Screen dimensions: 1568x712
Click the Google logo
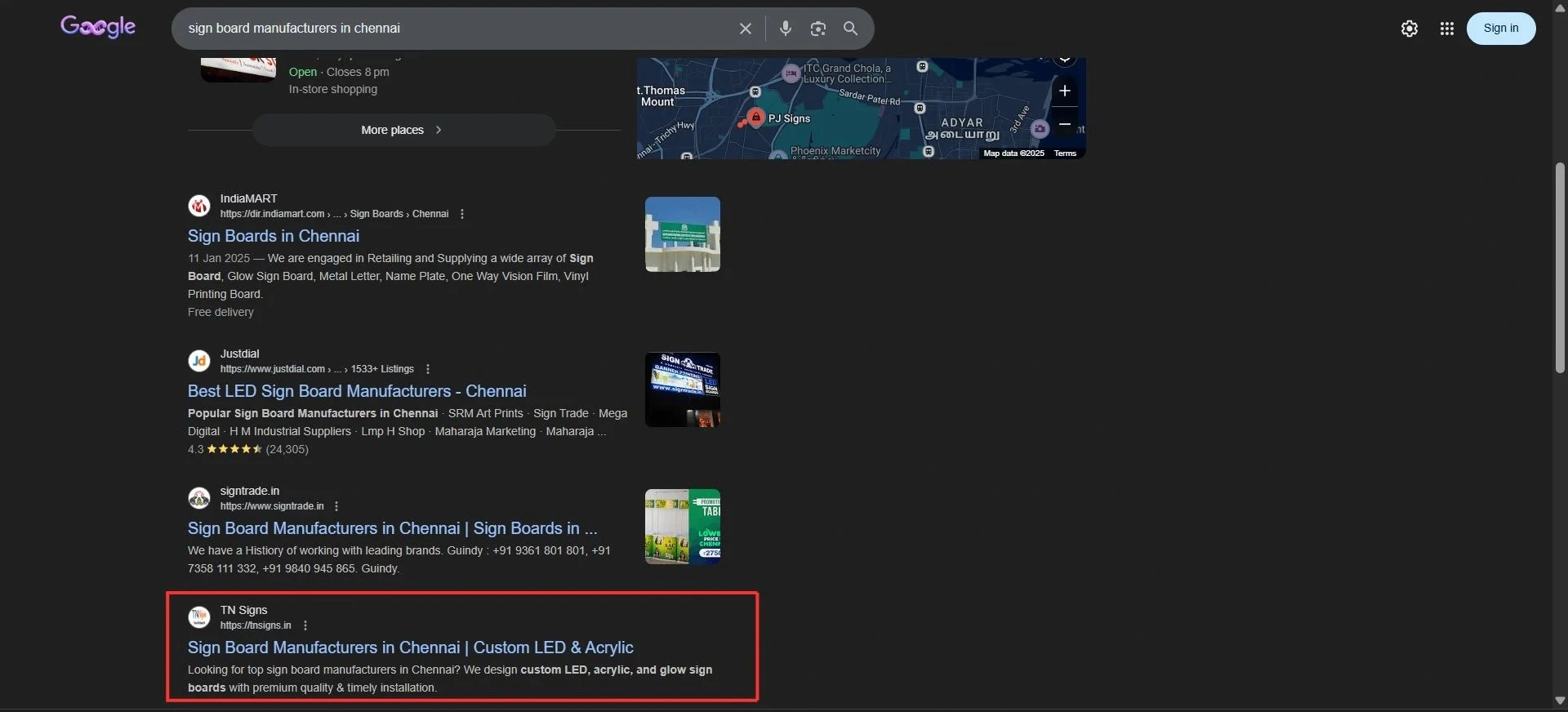coord(98,28)
